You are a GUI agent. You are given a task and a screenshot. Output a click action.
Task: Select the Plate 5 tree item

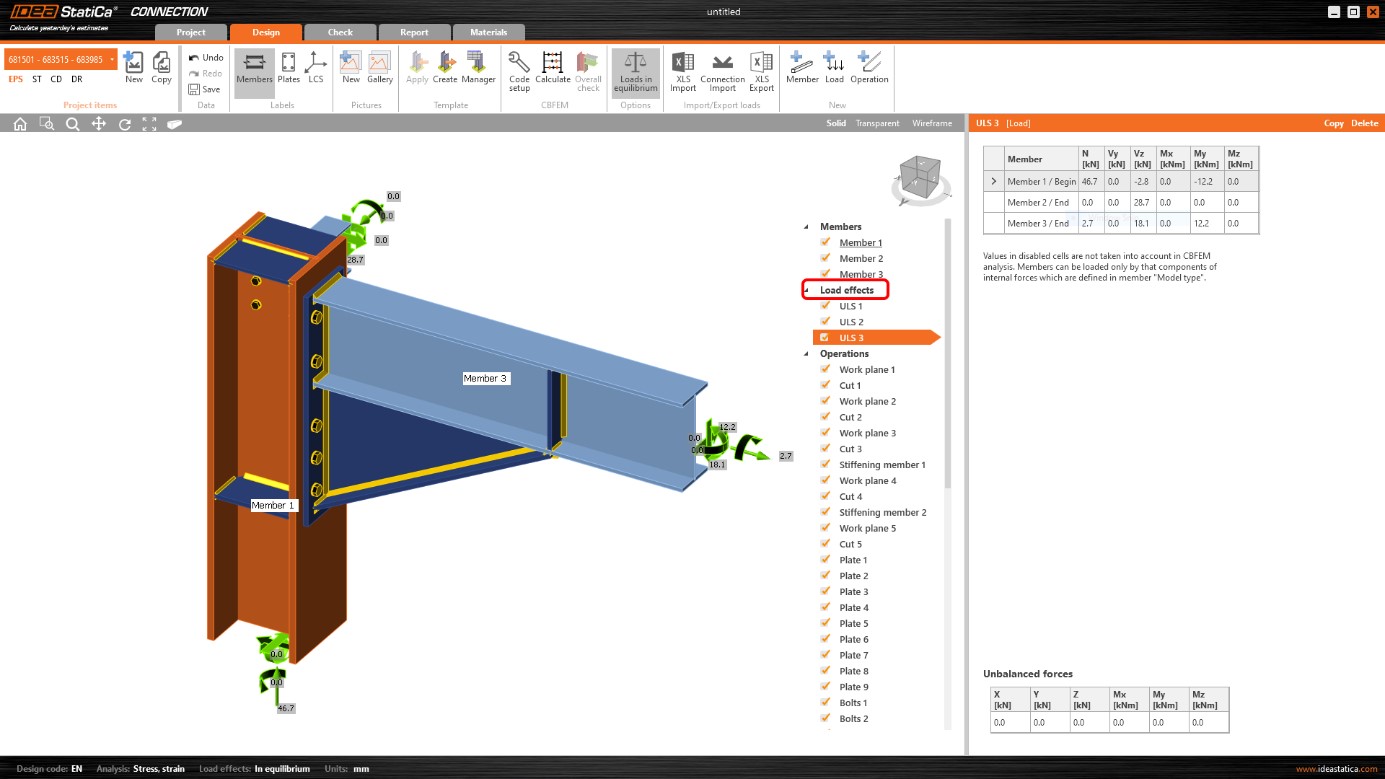[x=853, y=624]
